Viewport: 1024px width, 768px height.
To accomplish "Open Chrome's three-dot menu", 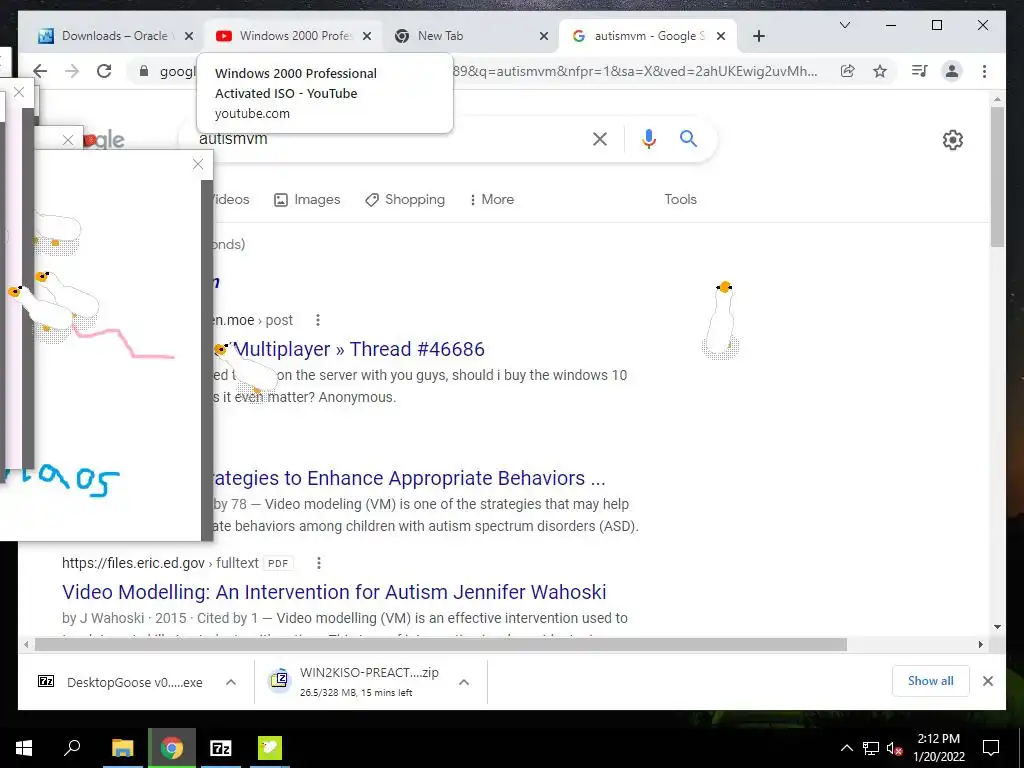I will (984, 71).
